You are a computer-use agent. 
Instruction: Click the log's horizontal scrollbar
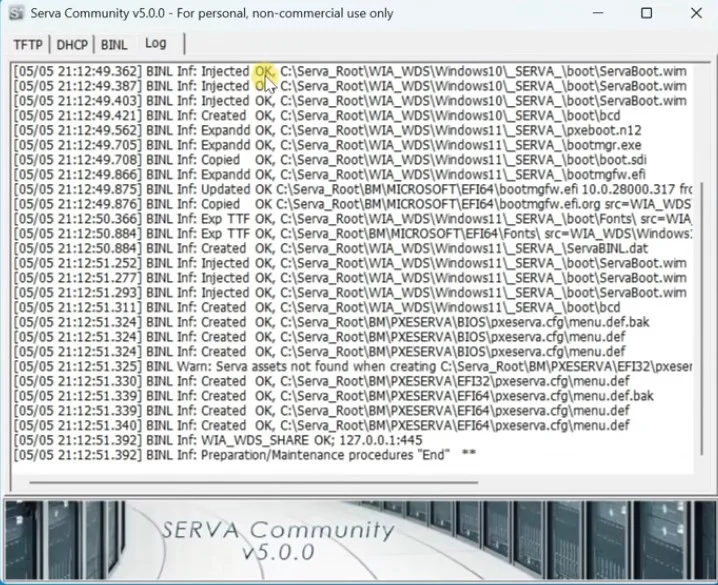pos(254,482)
